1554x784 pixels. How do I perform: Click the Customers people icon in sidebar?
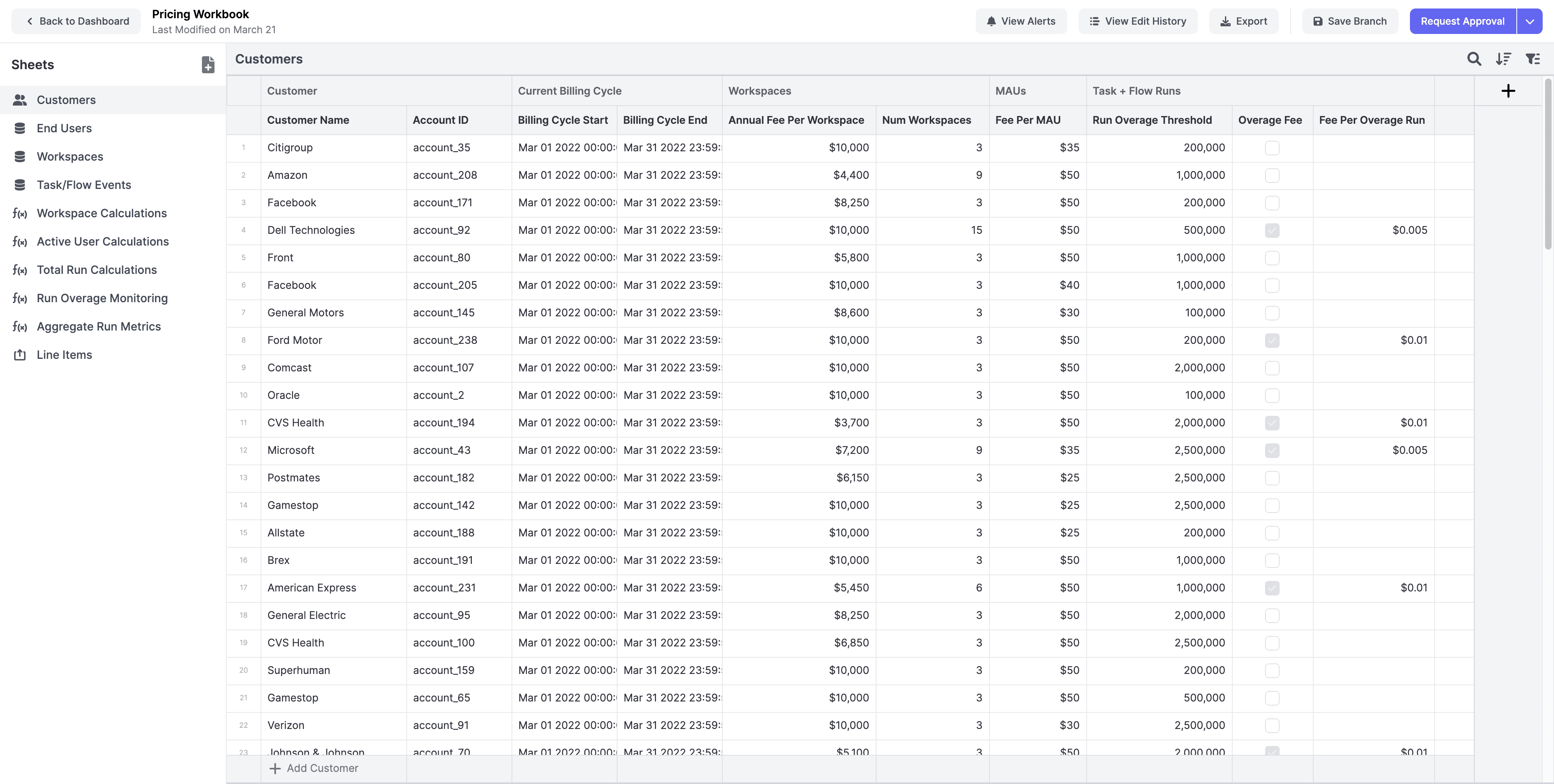click(x=20, y=100)
